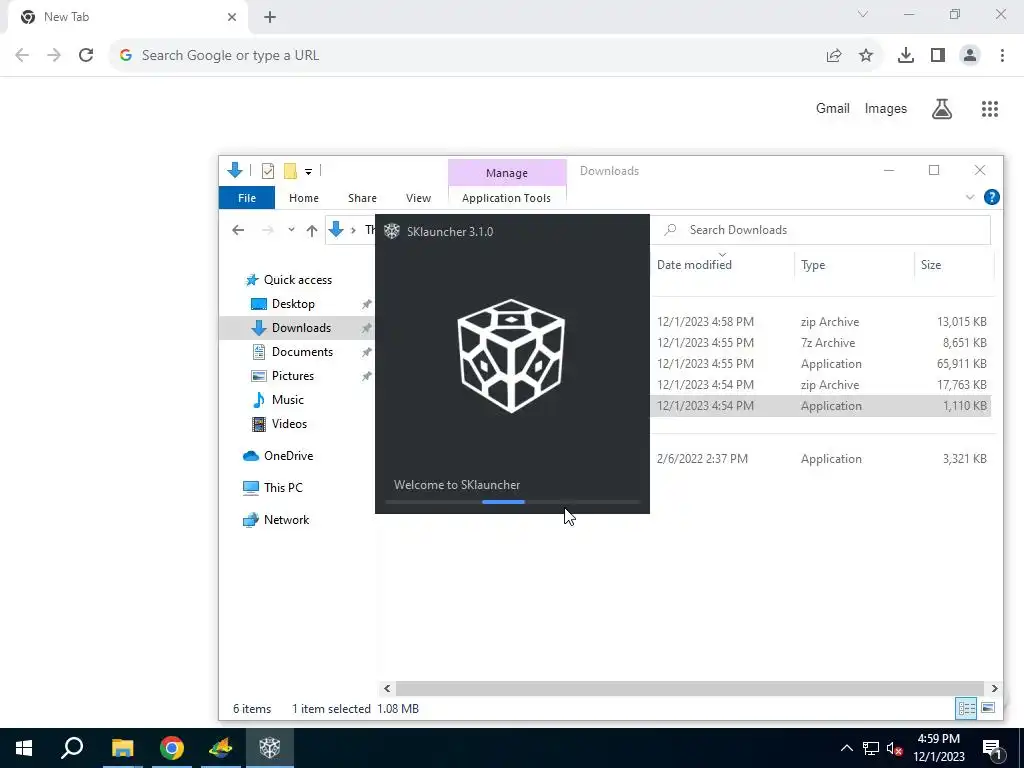Open Windows taskbar search
1024x768 pixels.
72,748
